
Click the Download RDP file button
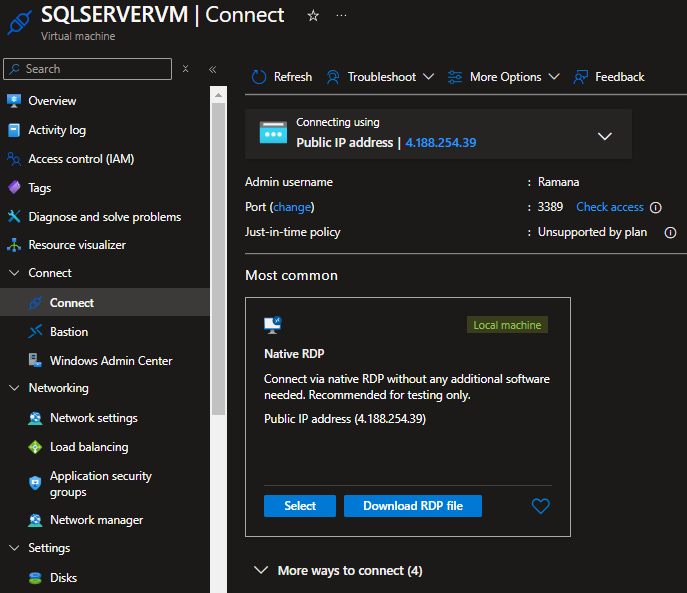coord(413,506)
